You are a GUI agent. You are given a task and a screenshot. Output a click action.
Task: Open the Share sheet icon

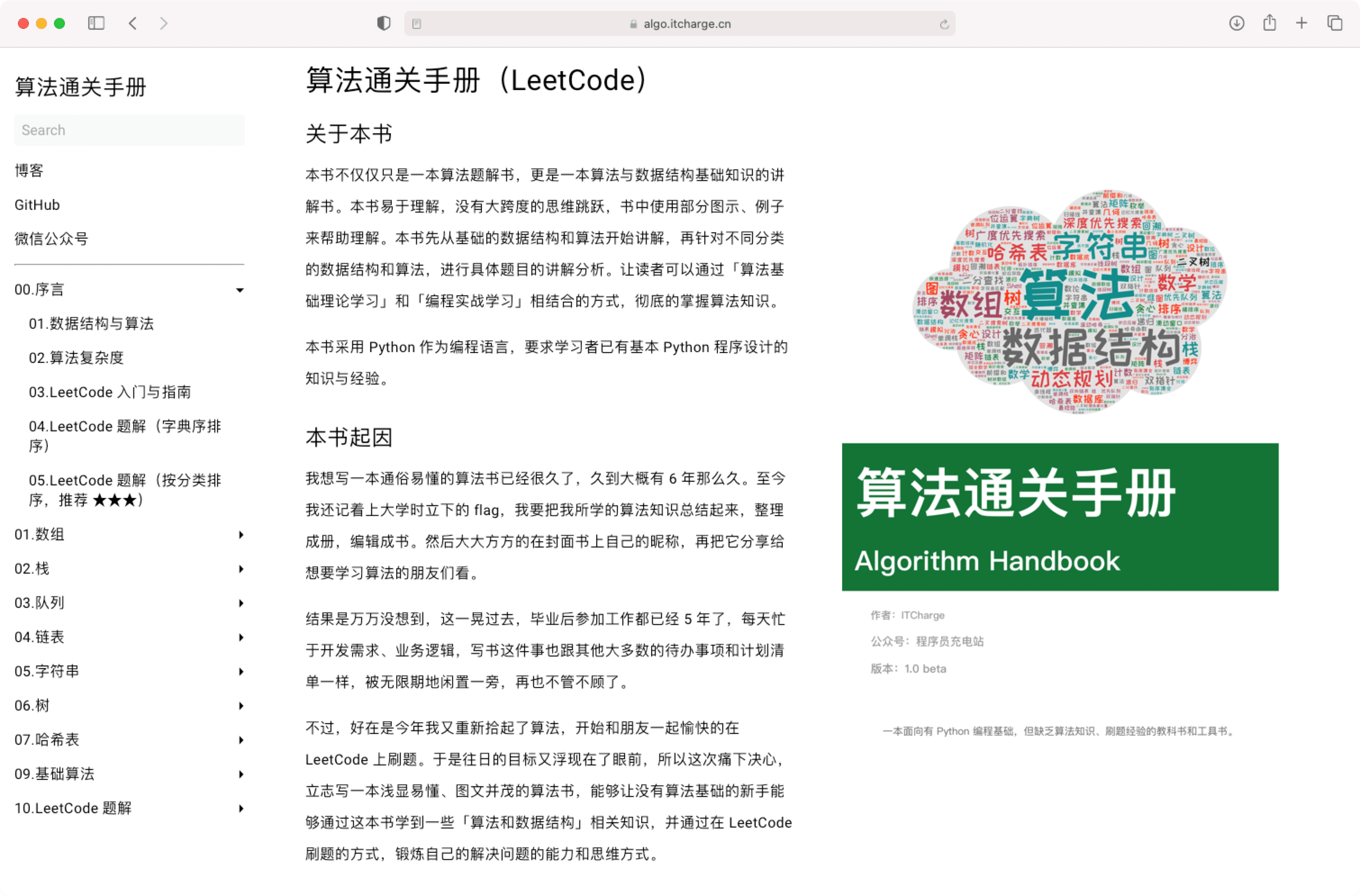tap(1269, 23)
